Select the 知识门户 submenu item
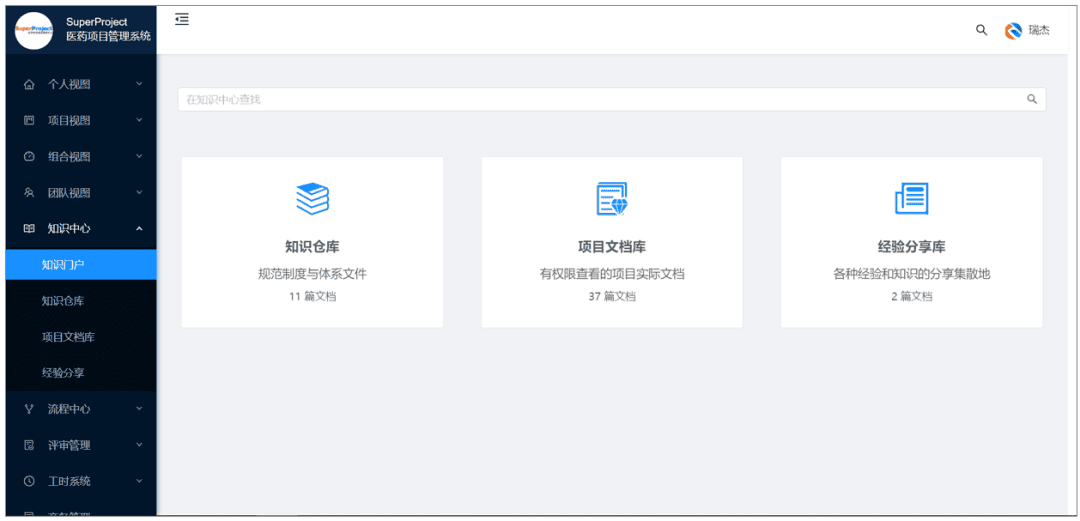This screenshot has width=1080, height=521. tap(81, 265)
